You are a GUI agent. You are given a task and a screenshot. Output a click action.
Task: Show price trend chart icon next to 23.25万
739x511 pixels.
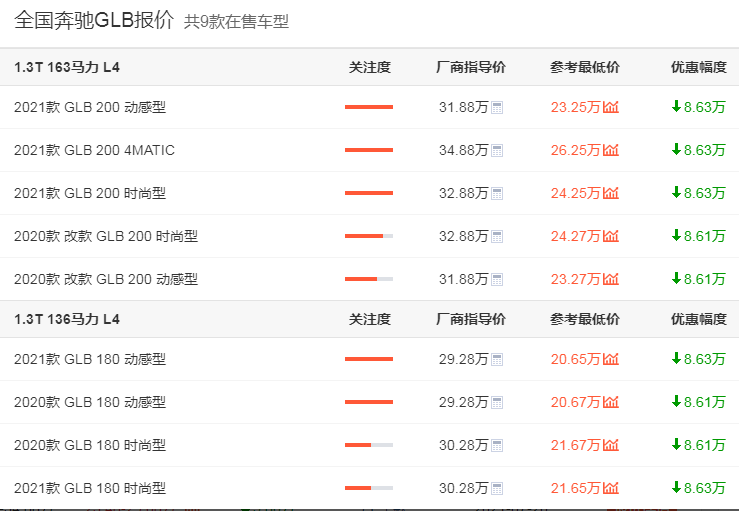click(x=611, y=107)
